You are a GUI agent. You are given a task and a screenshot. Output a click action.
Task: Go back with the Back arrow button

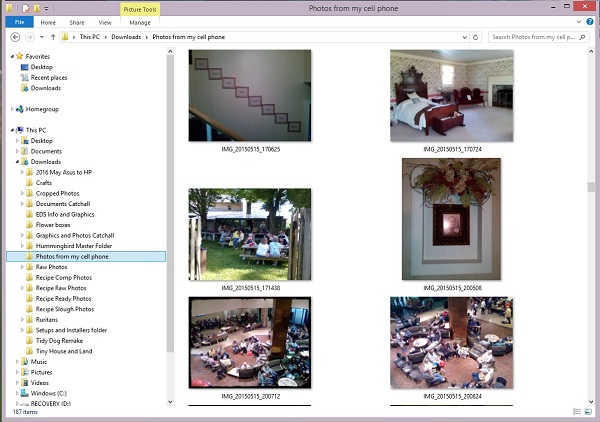pyautogui.click(x=15, y=37)
